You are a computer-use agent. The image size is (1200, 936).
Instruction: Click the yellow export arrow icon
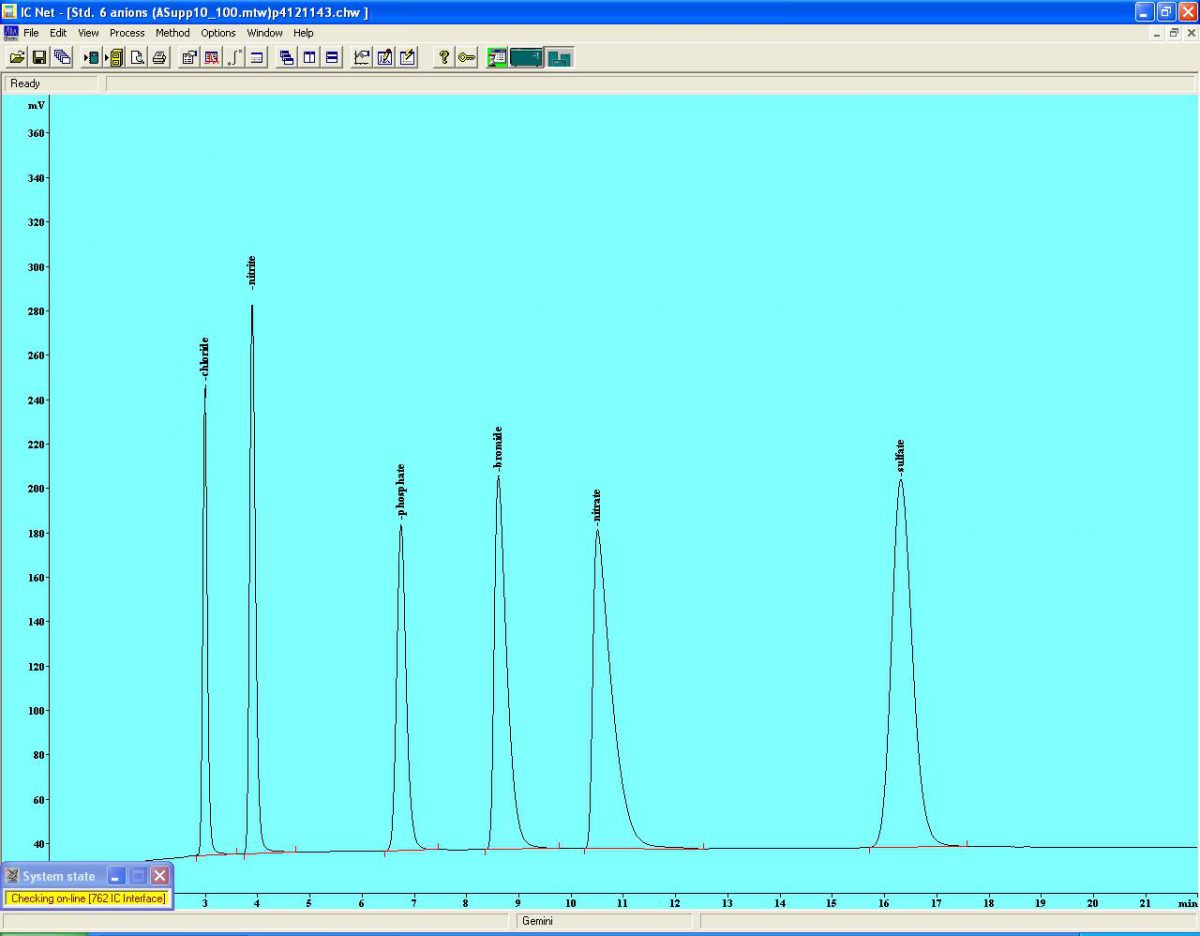[114, 57]
